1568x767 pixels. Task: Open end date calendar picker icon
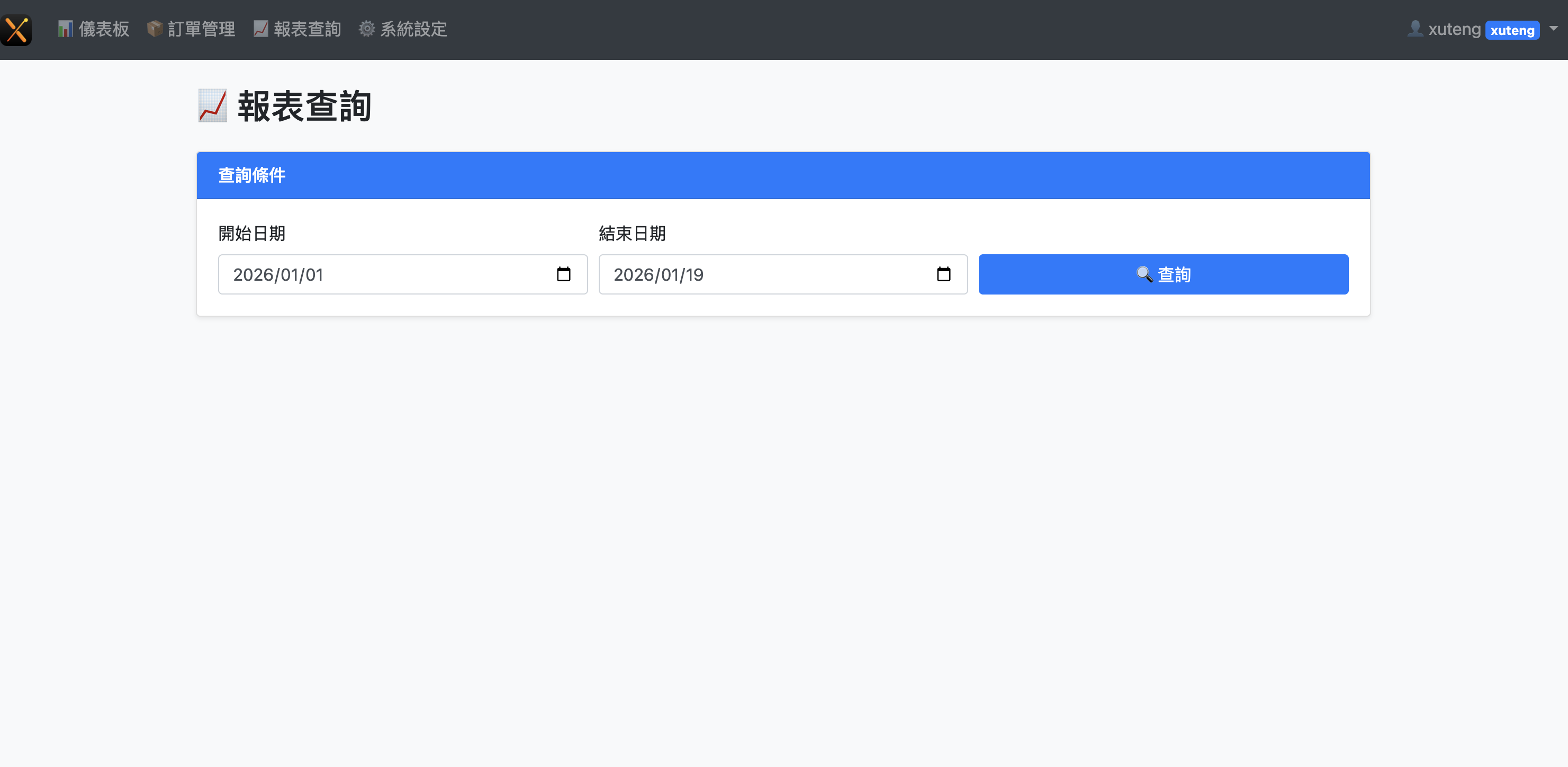point(943,274)
